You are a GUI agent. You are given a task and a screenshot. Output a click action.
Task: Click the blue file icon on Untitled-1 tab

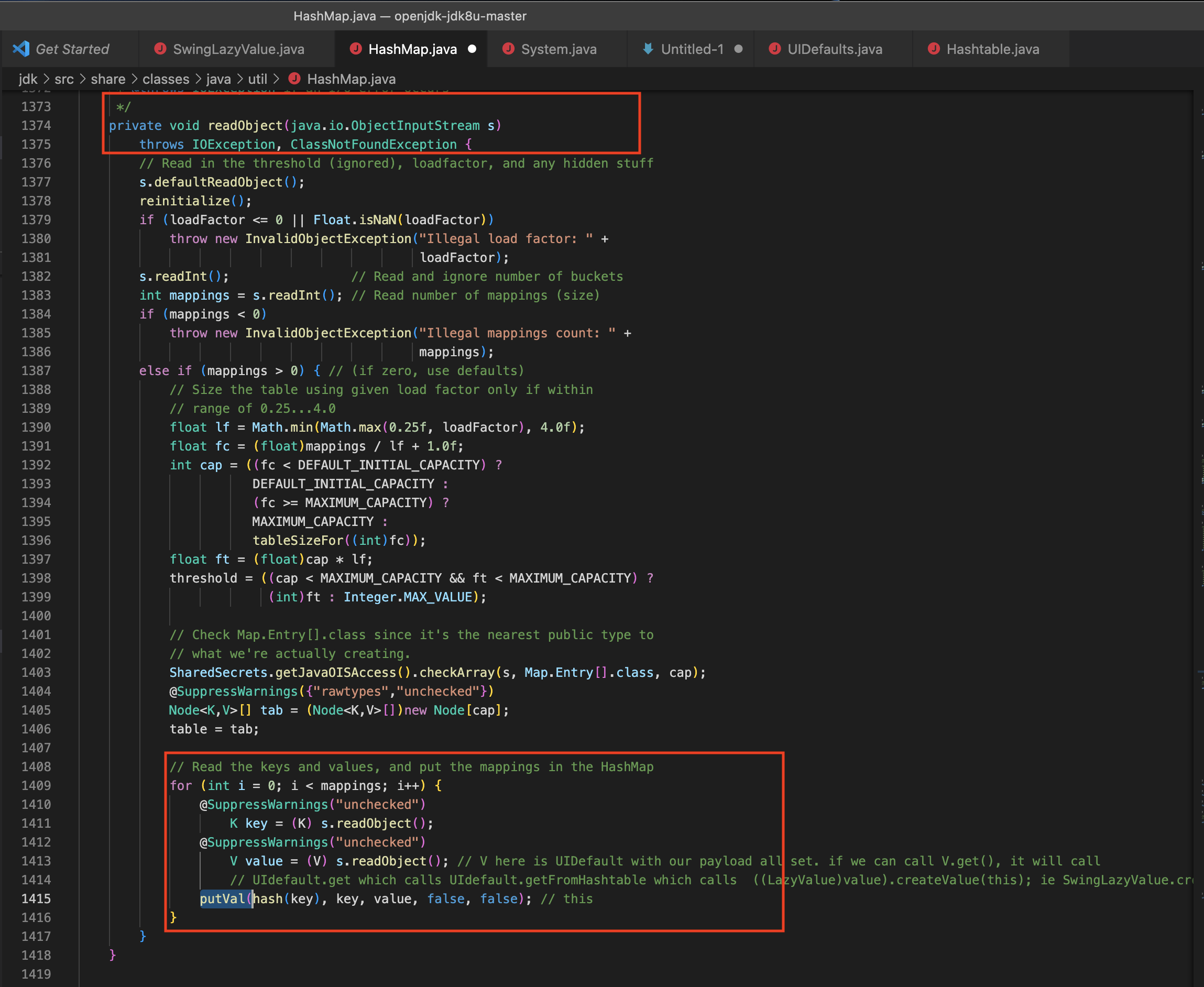click(648, 49)
